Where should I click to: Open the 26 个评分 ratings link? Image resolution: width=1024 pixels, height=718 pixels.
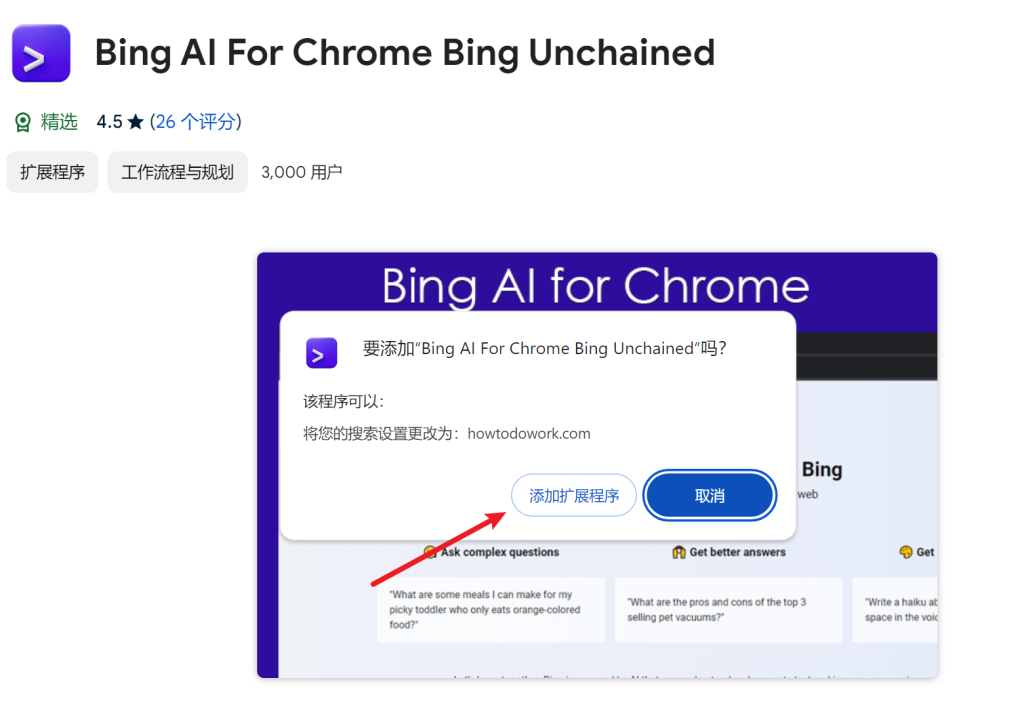[196, 122]
